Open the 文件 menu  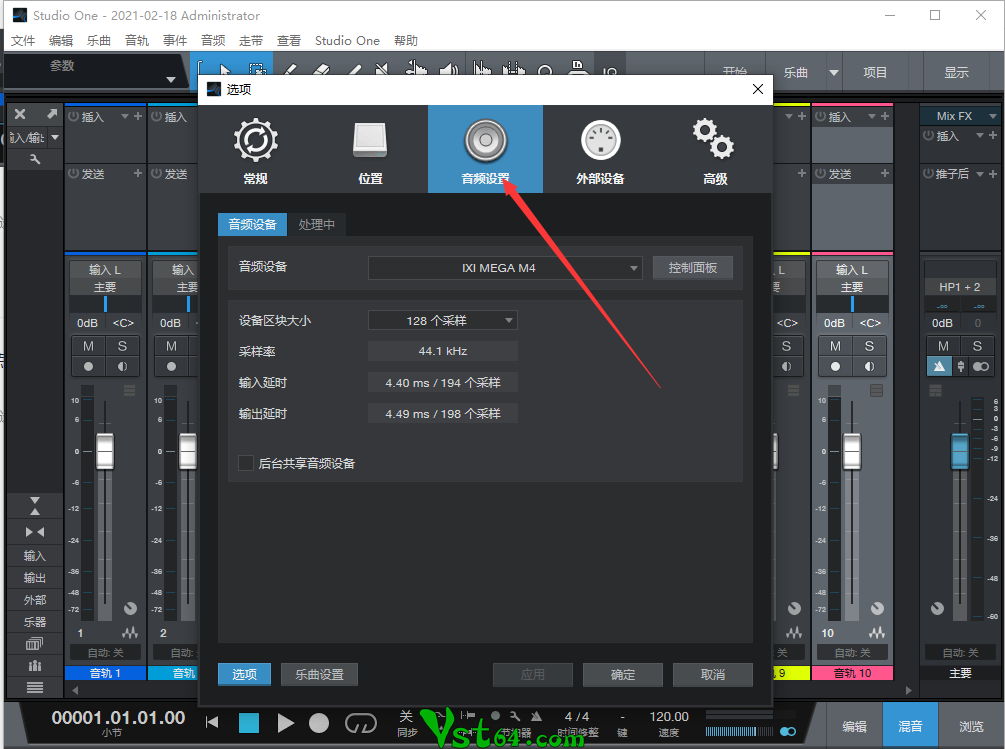point(22,40)
